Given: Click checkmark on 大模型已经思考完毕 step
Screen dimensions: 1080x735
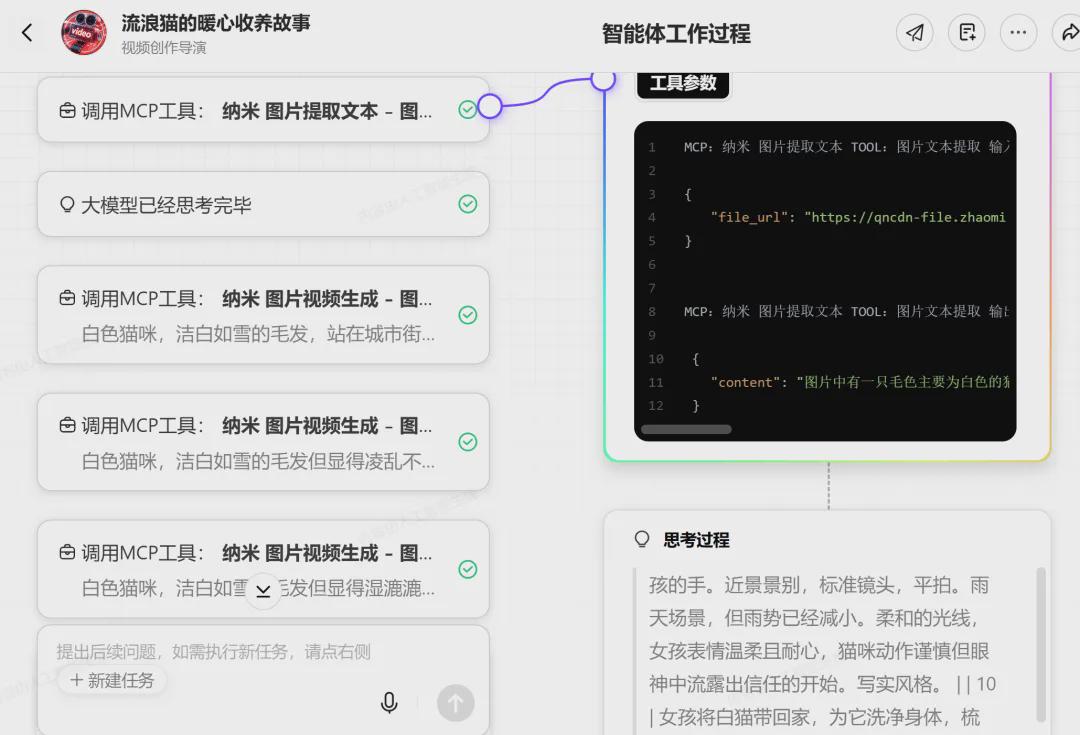Looking at the screenshot, I should [468, 204].
